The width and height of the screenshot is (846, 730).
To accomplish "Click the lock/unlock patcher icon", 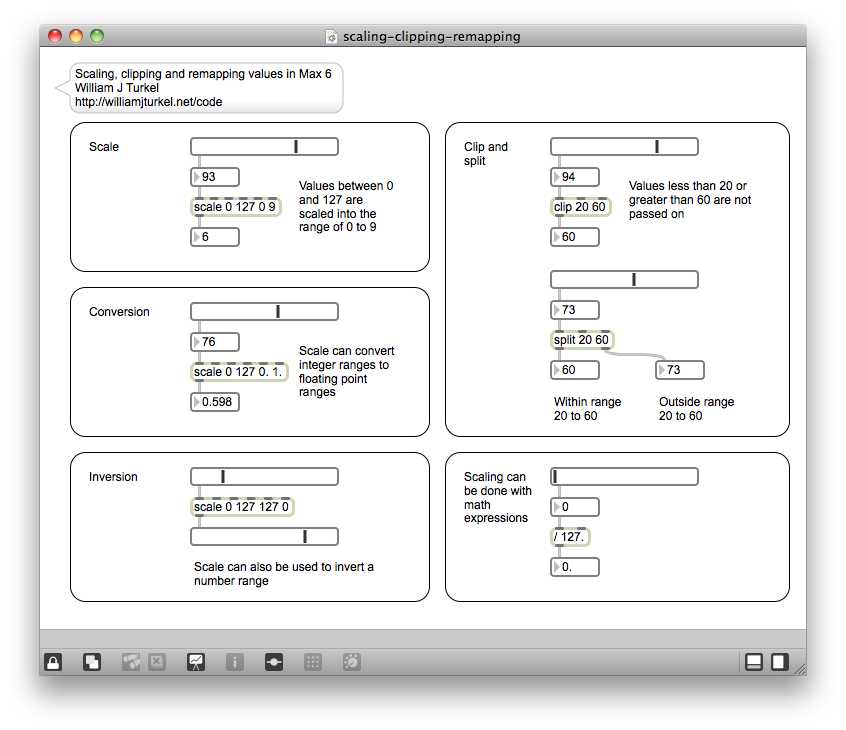I will pyautogui.click(x=53, y=661).
